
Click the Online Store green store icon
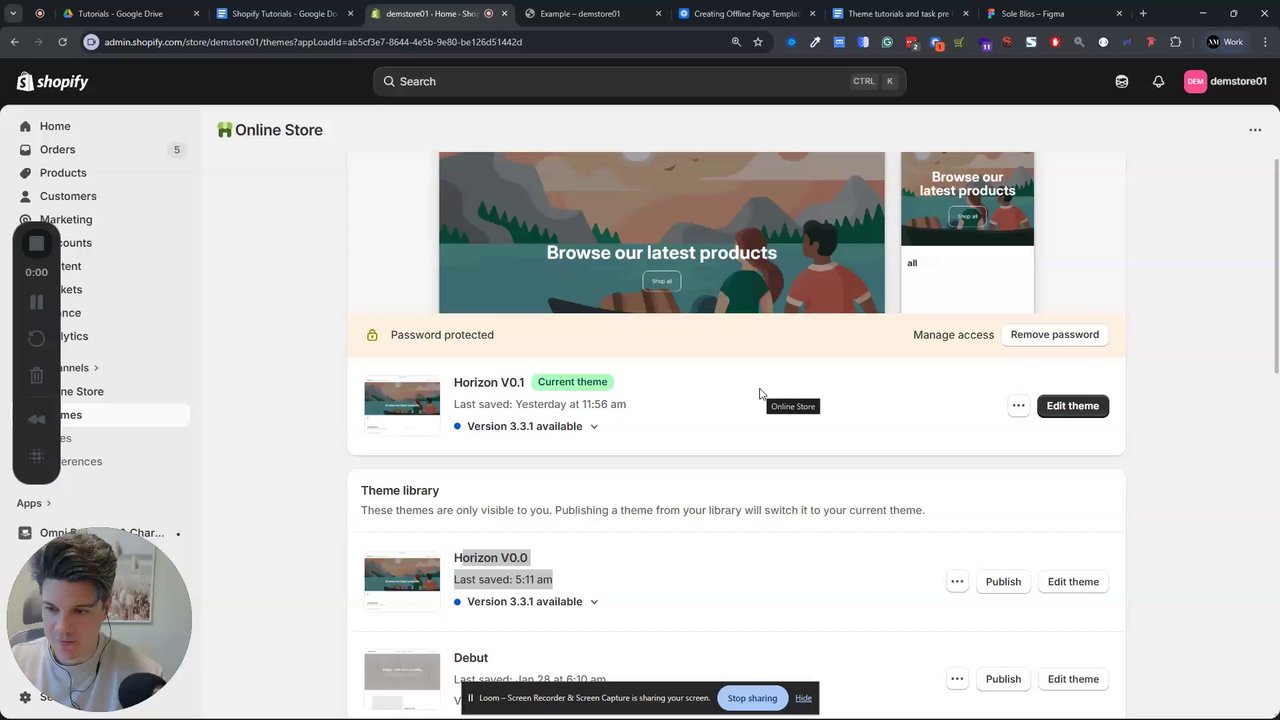pyautogui.click(x=225, y=130)
